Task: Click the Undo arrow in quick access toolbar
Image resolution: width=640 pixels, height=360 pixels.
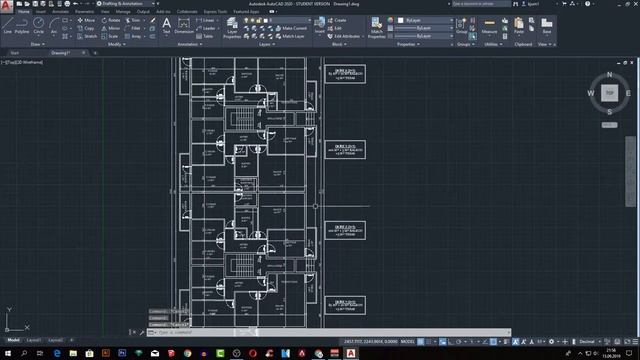Action: [x=76, y=4]
